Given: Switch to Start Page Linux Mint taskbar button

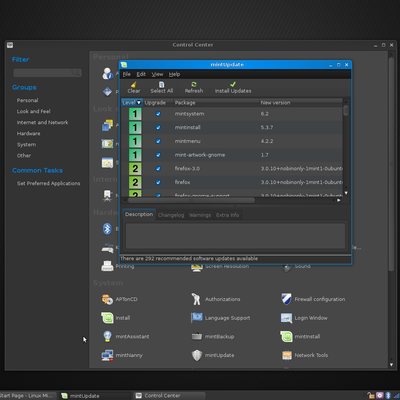Looking at the screenshot, I should click(28, 396).
